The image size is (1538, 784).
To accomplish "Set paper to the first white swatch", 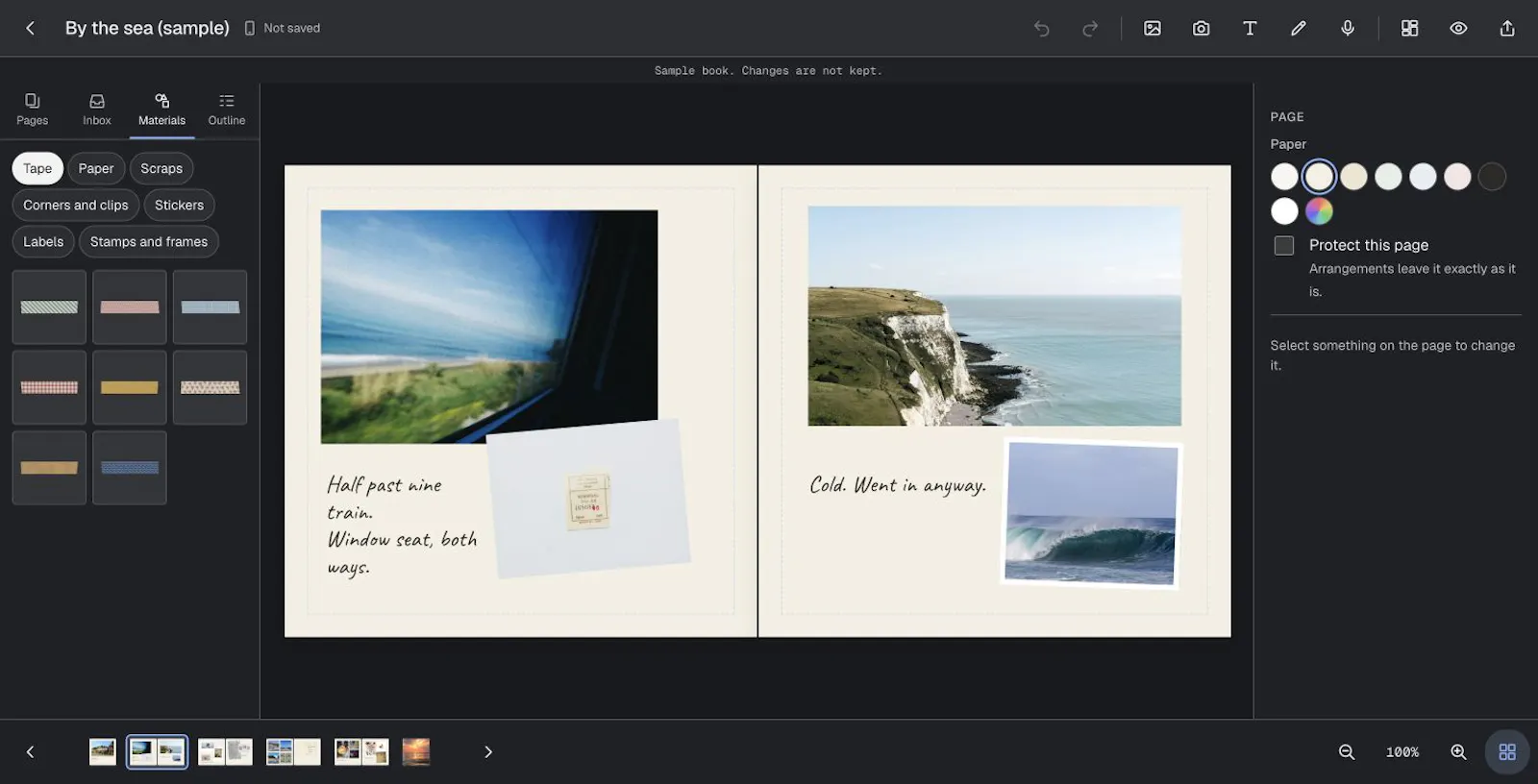I will tap(1284, 177).
